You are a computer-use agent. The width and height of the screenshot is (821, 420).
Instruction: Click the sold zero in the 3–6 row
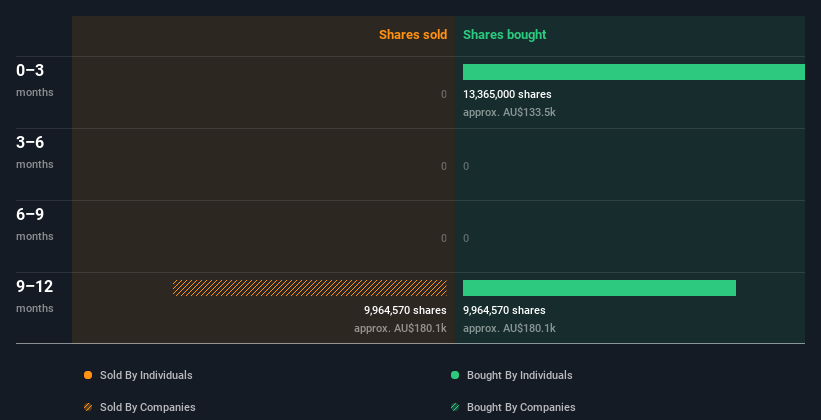pyautogui.click(x=444, y=167)
